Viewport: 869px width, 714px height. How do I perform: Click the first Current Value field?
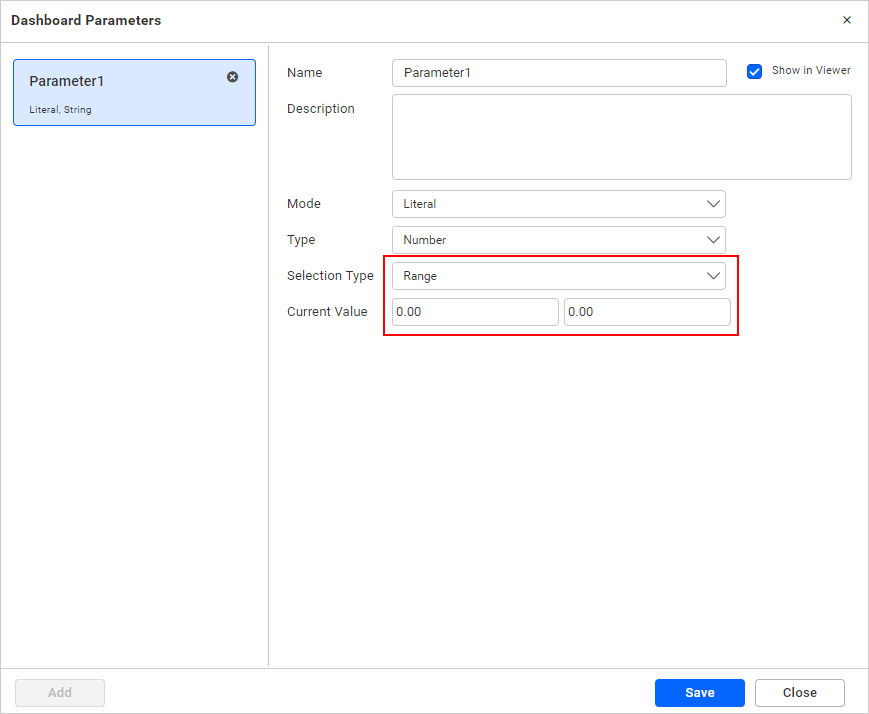[474, 312]
